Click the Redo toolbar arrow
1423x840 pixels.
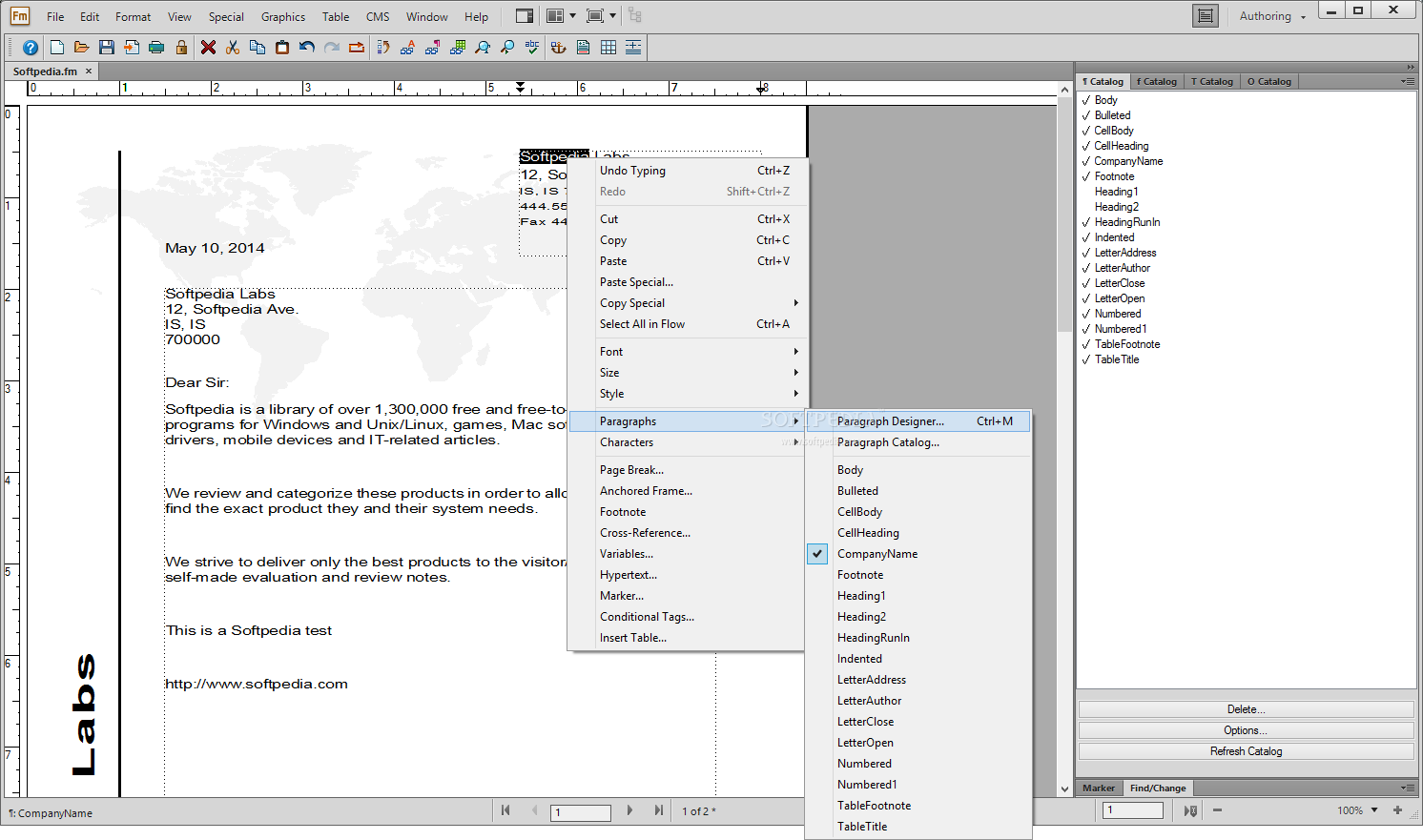point(332,48)
